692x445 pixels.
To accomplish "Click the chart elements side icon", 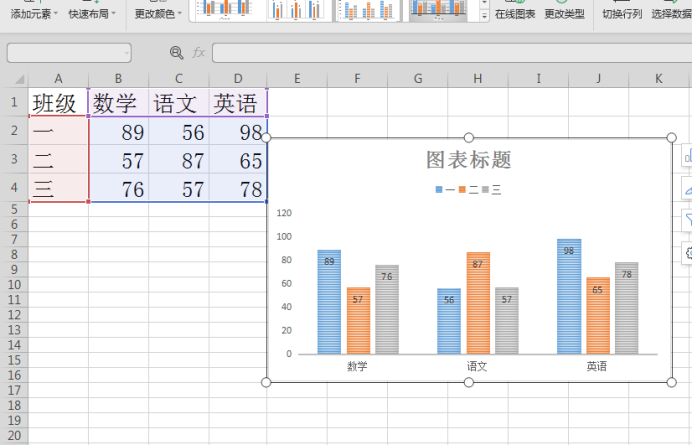I will pyautogui.click(x=688, y=155).
